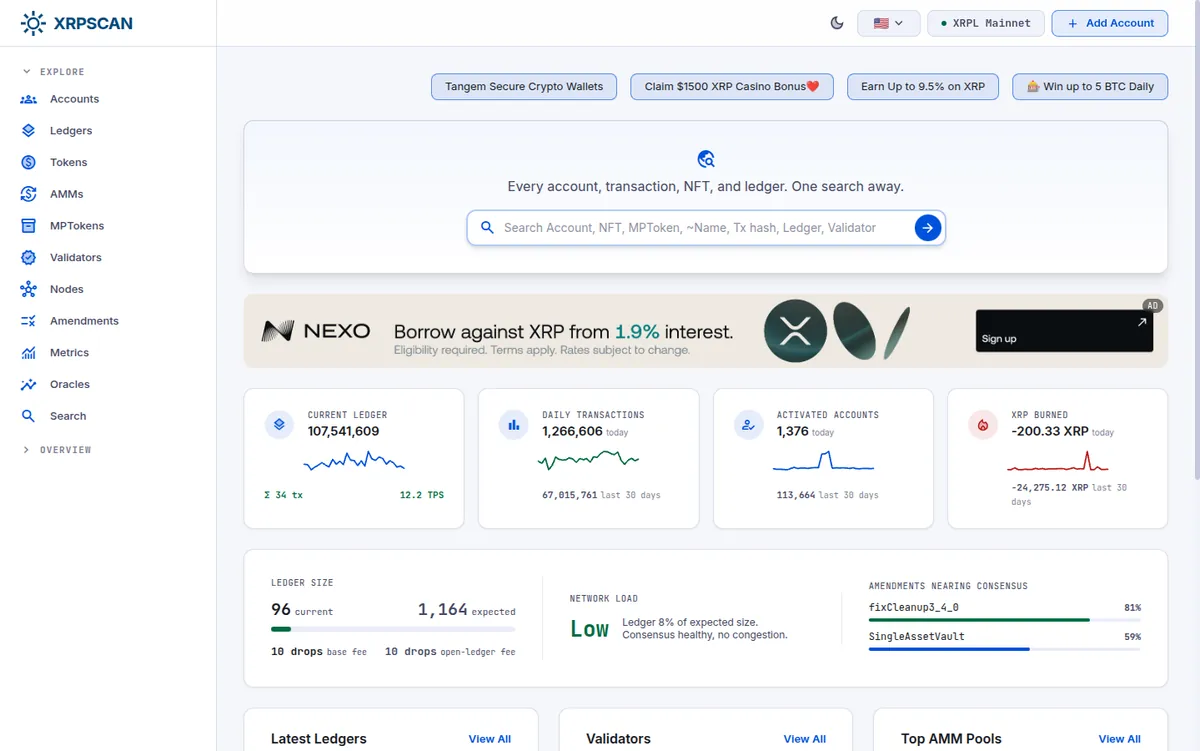Click the Add Account button

tap(1110, 23)
